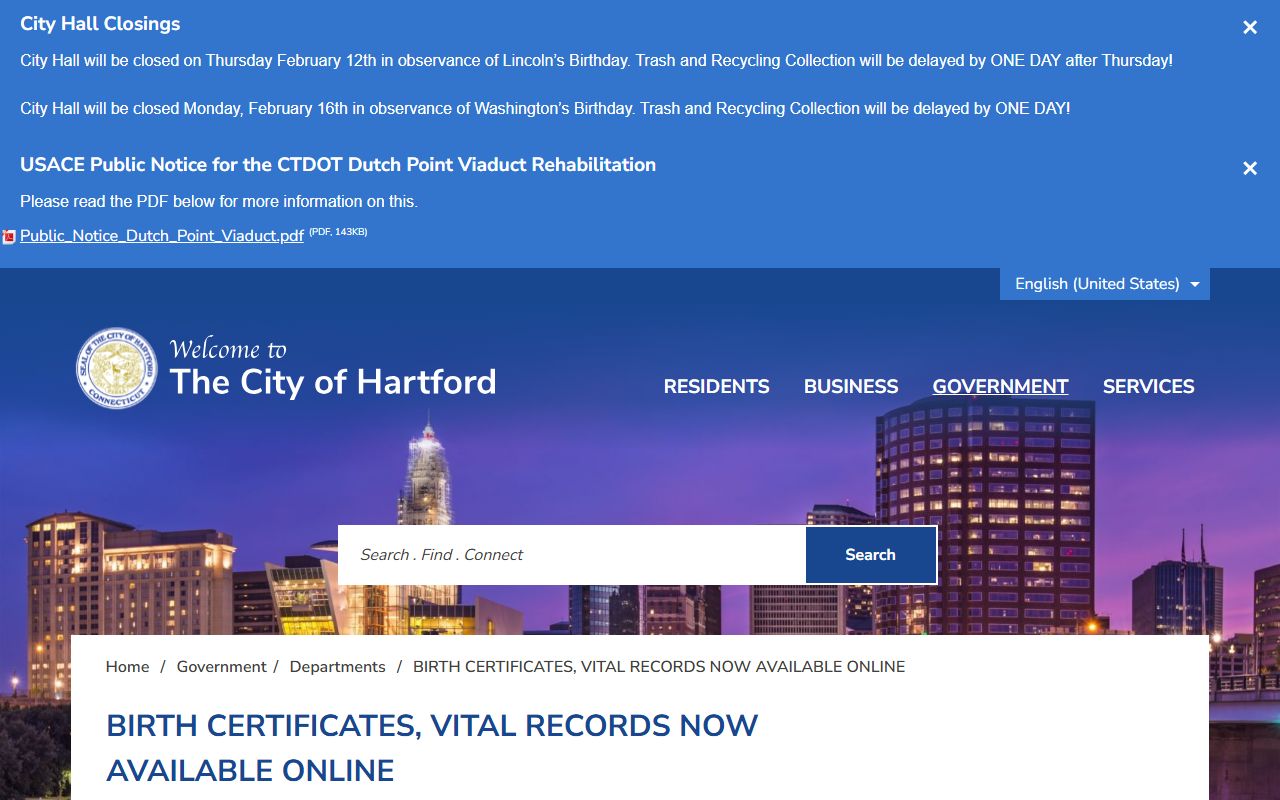Go to Departments breadcrumb

(337, 667)
